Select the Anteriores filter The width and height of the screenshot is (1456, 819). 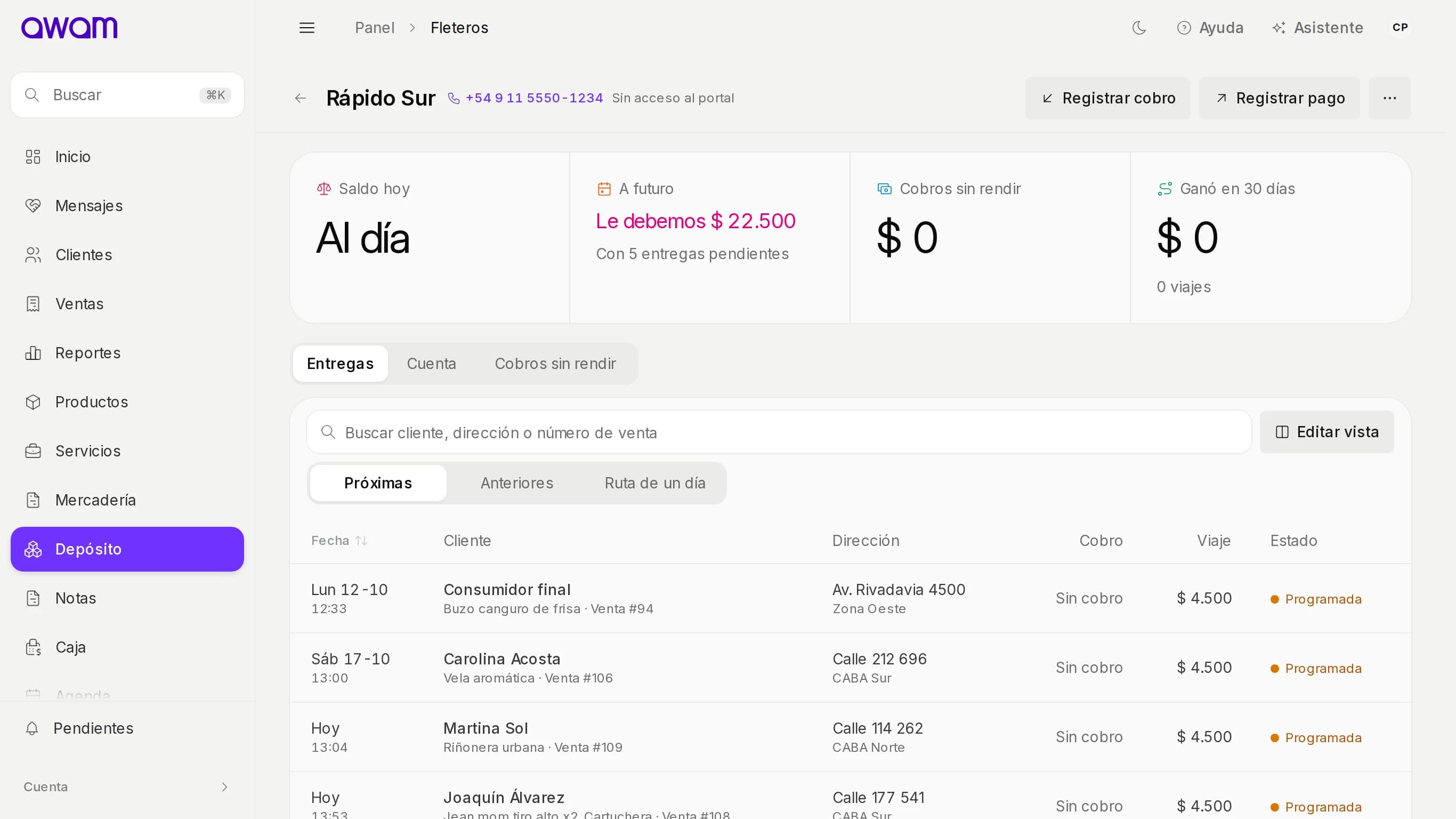[516, 484]
